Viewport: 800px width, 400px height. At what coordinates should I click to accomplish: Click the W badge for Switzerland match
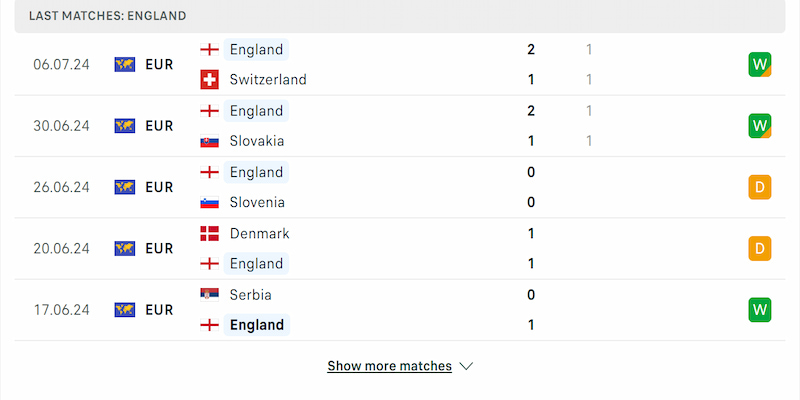pyautogui.click(x=760, y=64)
